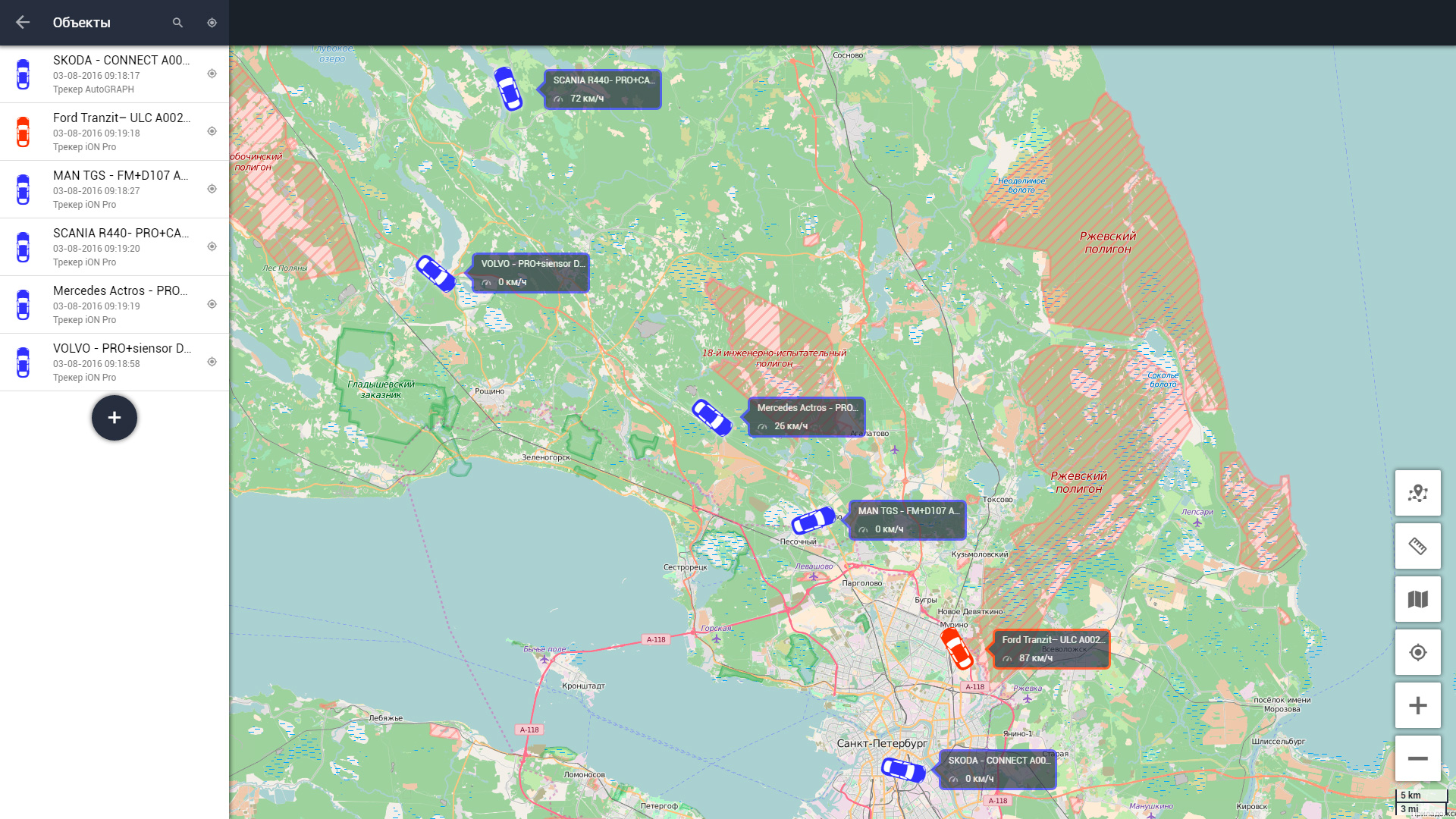Click 'Трекер AutoGRAPH' under SKODA
Viewport: 1456px width, 819px height.
(x=93, y=89)
